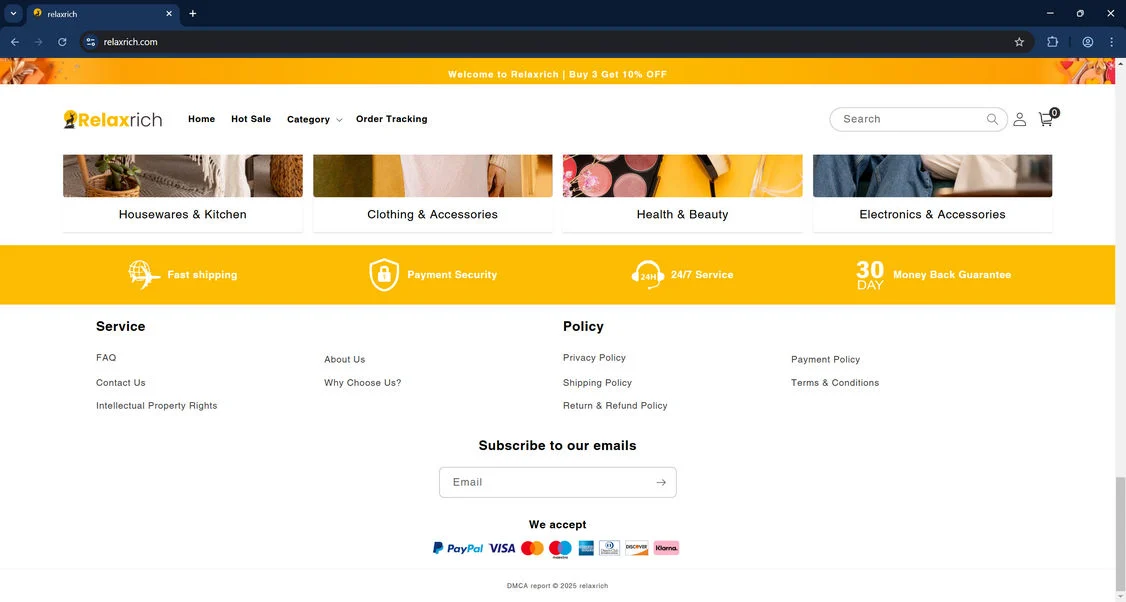Reload the page in browser
This screenshot has height=602, width=1126.
[x=62, y=42]
